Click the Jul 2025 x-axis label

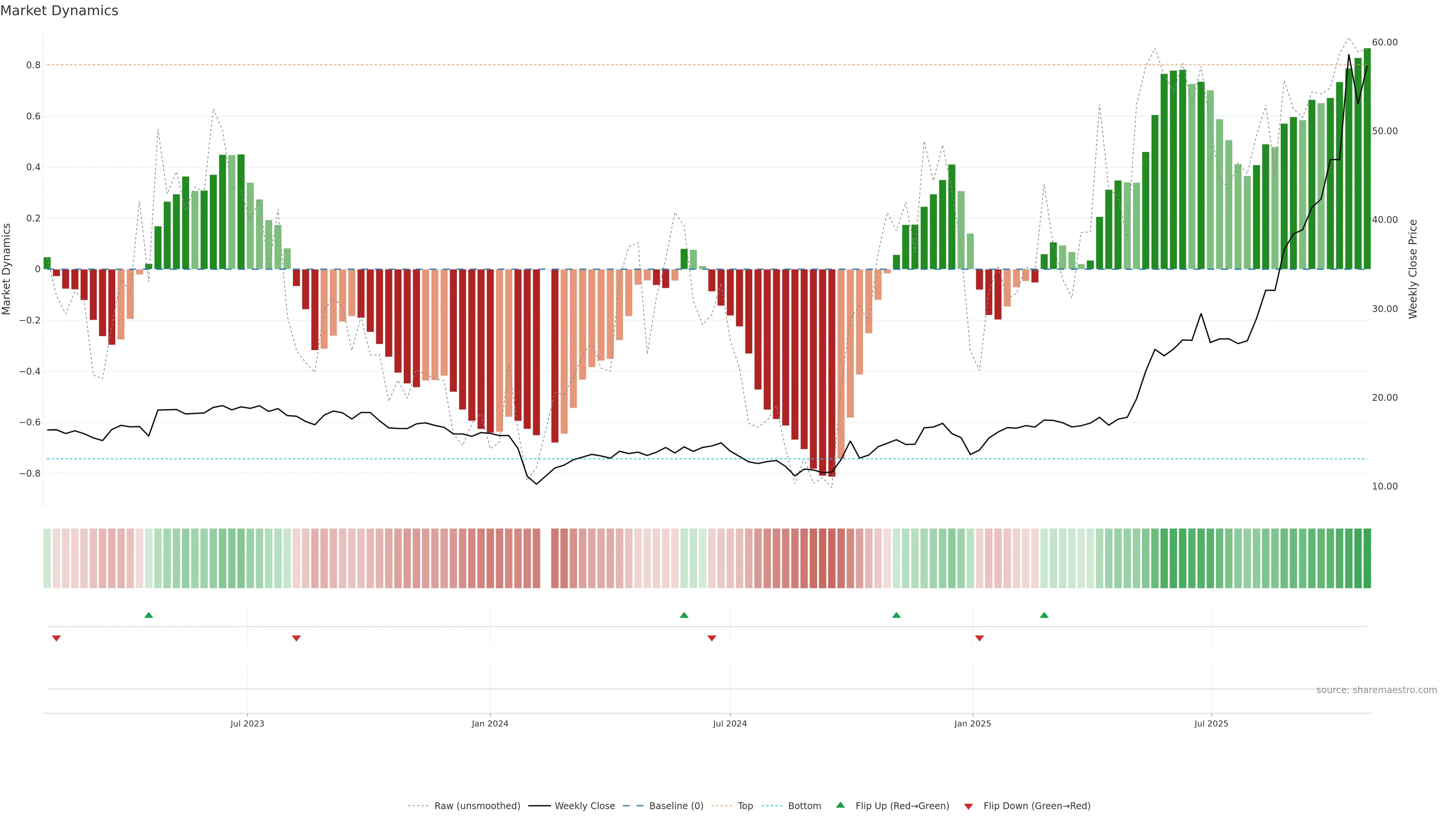click(1211, 723)
